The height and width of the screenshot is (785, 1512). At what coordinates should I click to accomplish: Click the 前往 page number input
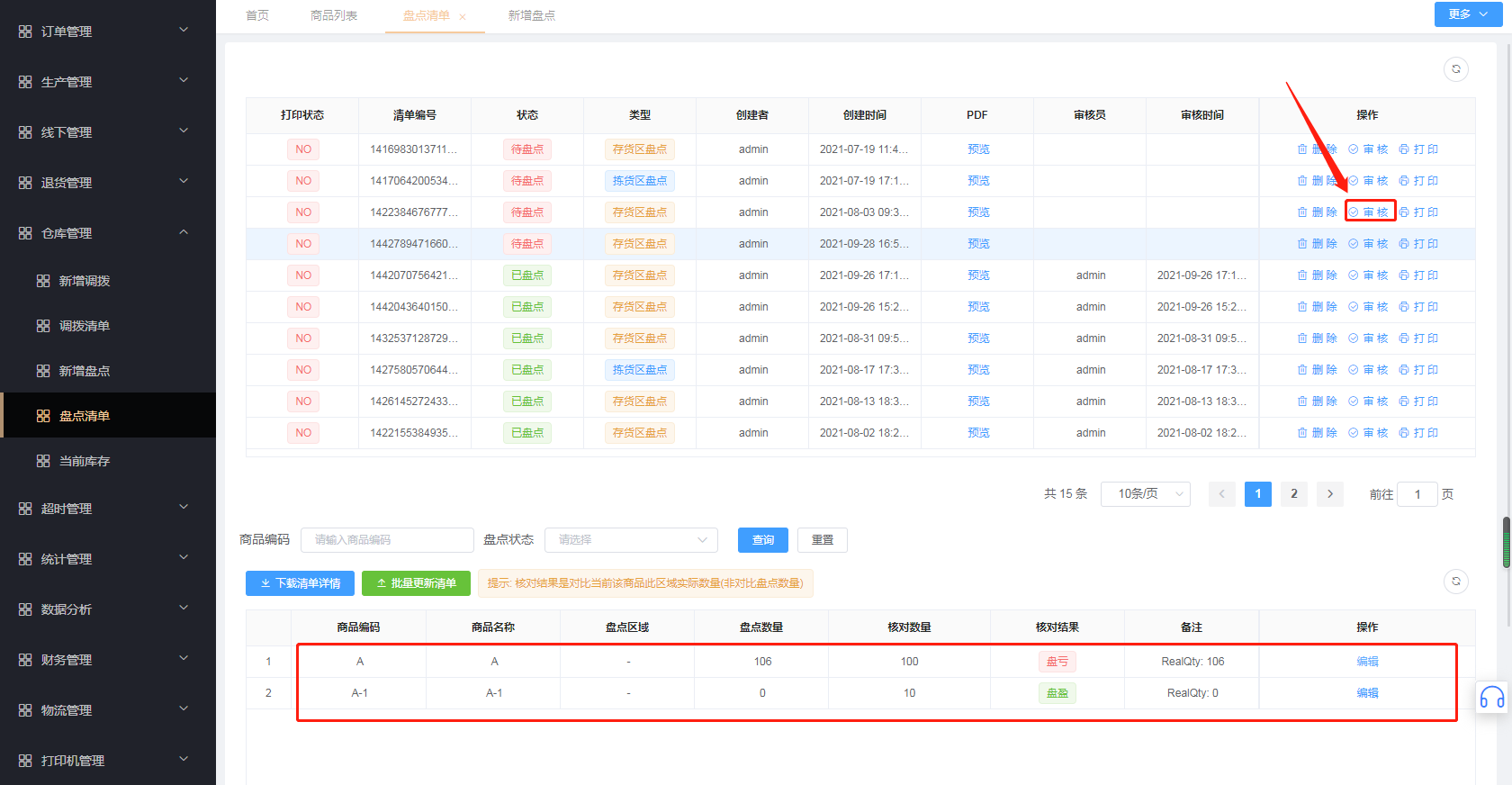click(1417, 494)
